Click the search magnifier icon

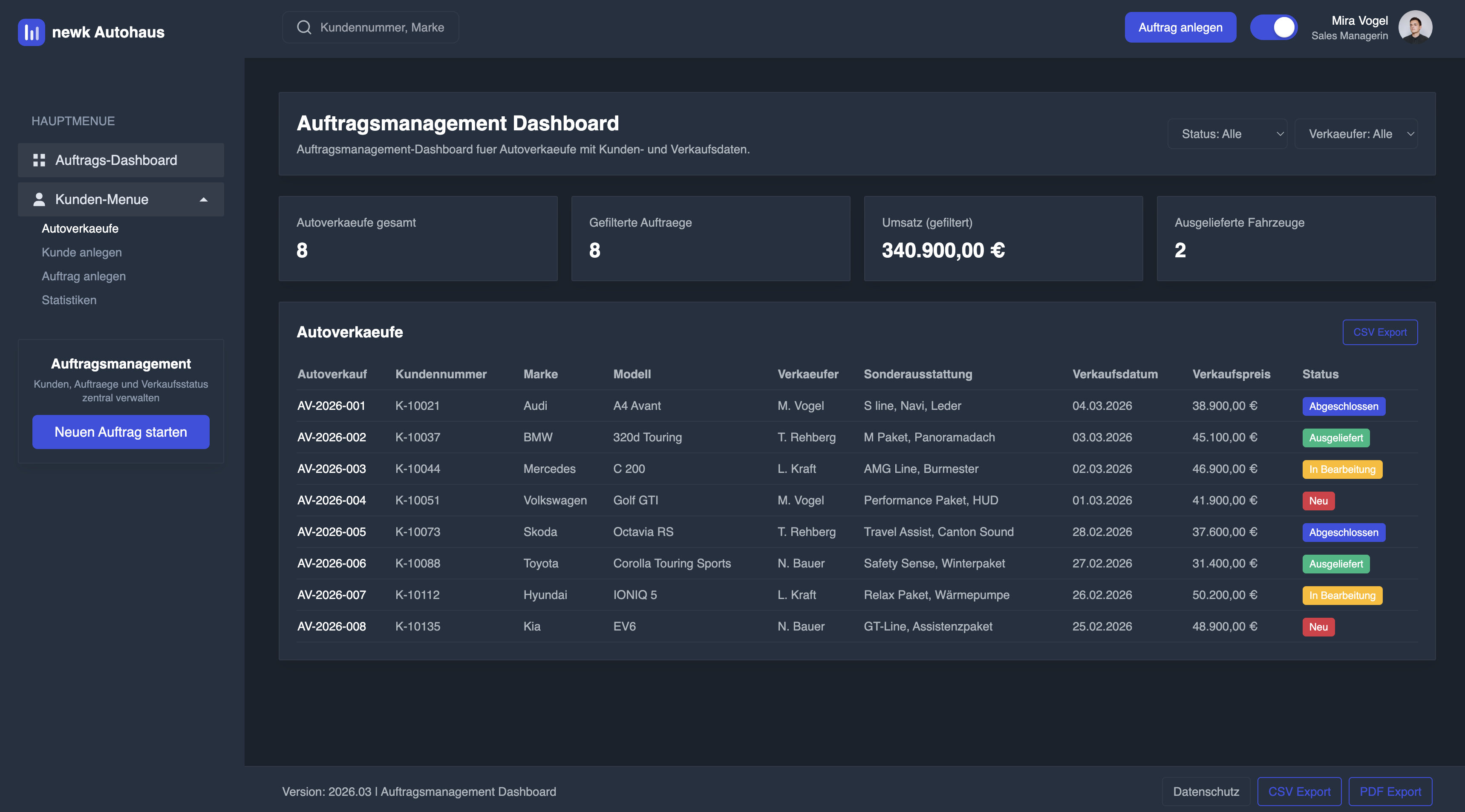click(x=304, y=27)
